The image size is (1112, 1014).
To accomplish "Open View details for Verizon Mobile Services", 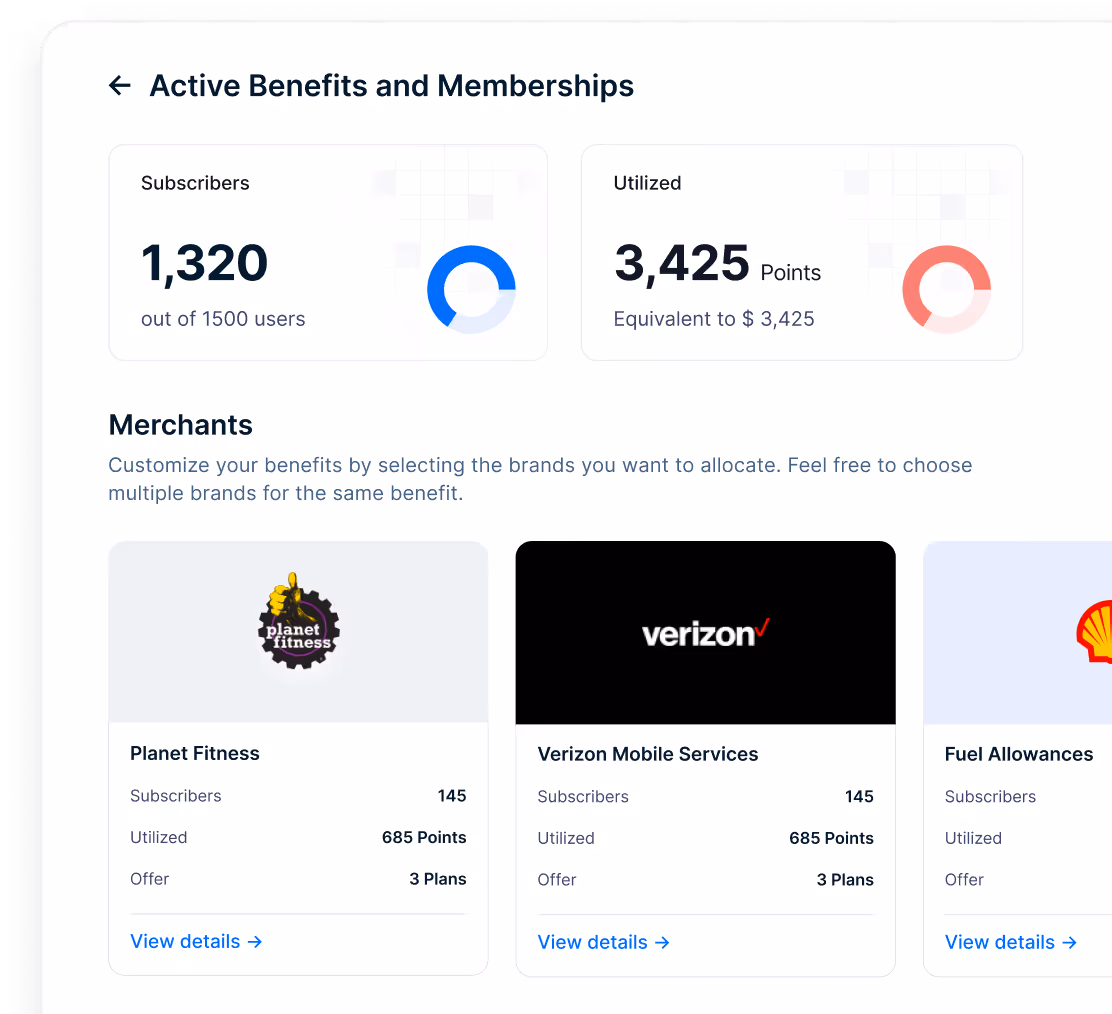I will 604,942.
